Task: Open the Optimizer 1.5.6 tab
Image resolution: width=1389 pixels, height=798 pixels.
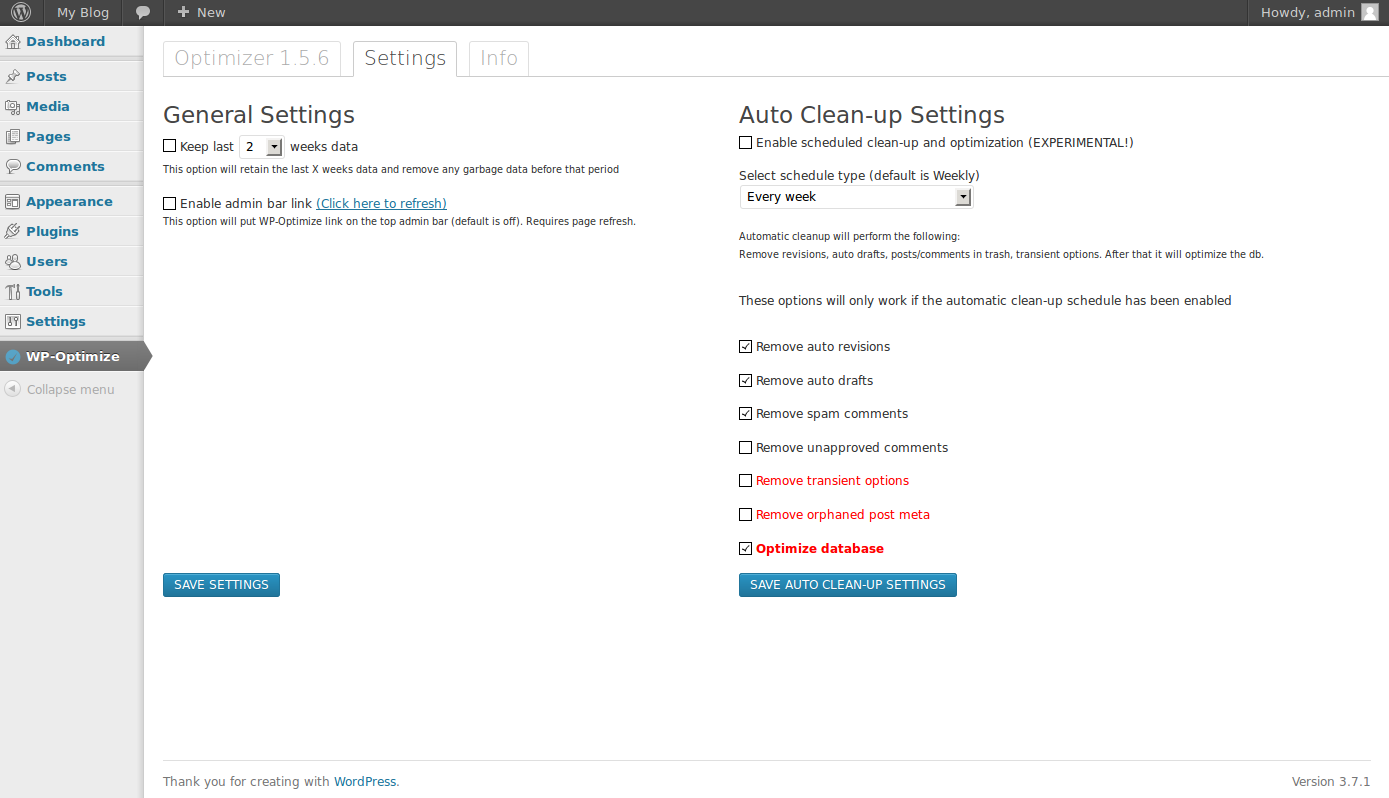Action: (x=252, y=59)
